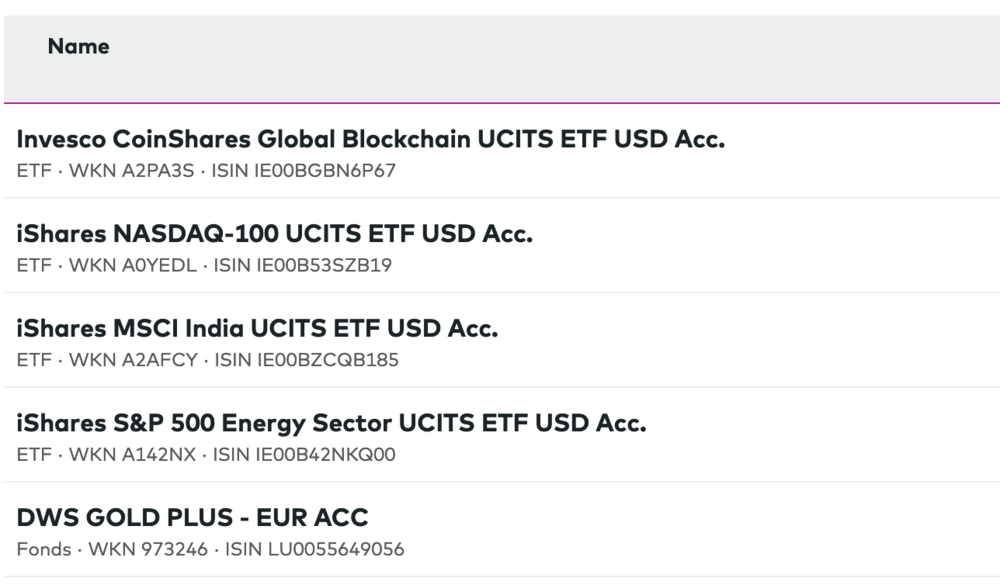Select iShares MSCI India UCITS ETF
Screen dimensions: 1000x585
pyautogui.click(x=257, y=329)
